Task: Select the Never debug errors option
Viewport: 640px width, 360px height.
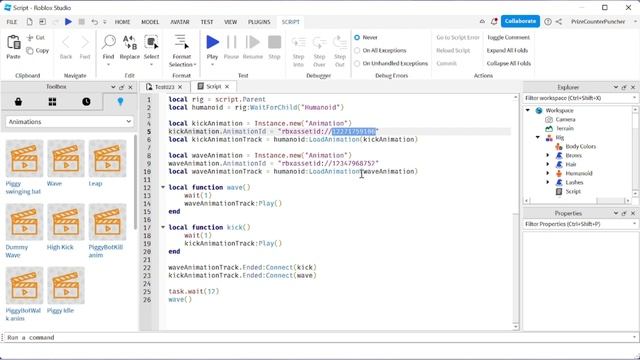Action: (x=357, y=38)
